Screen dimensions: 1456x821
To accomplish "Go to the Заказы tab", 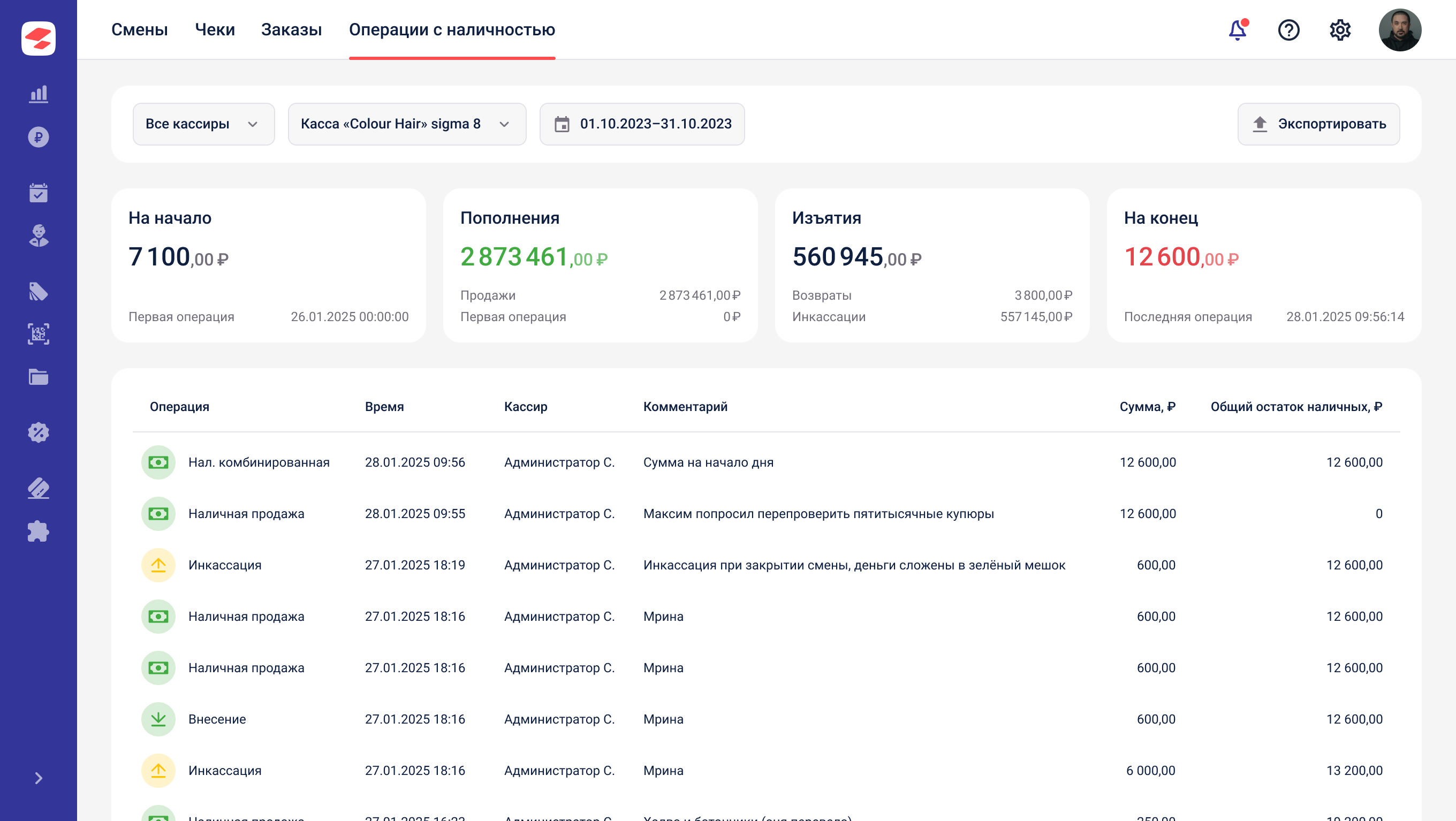I will click(291, 29).
